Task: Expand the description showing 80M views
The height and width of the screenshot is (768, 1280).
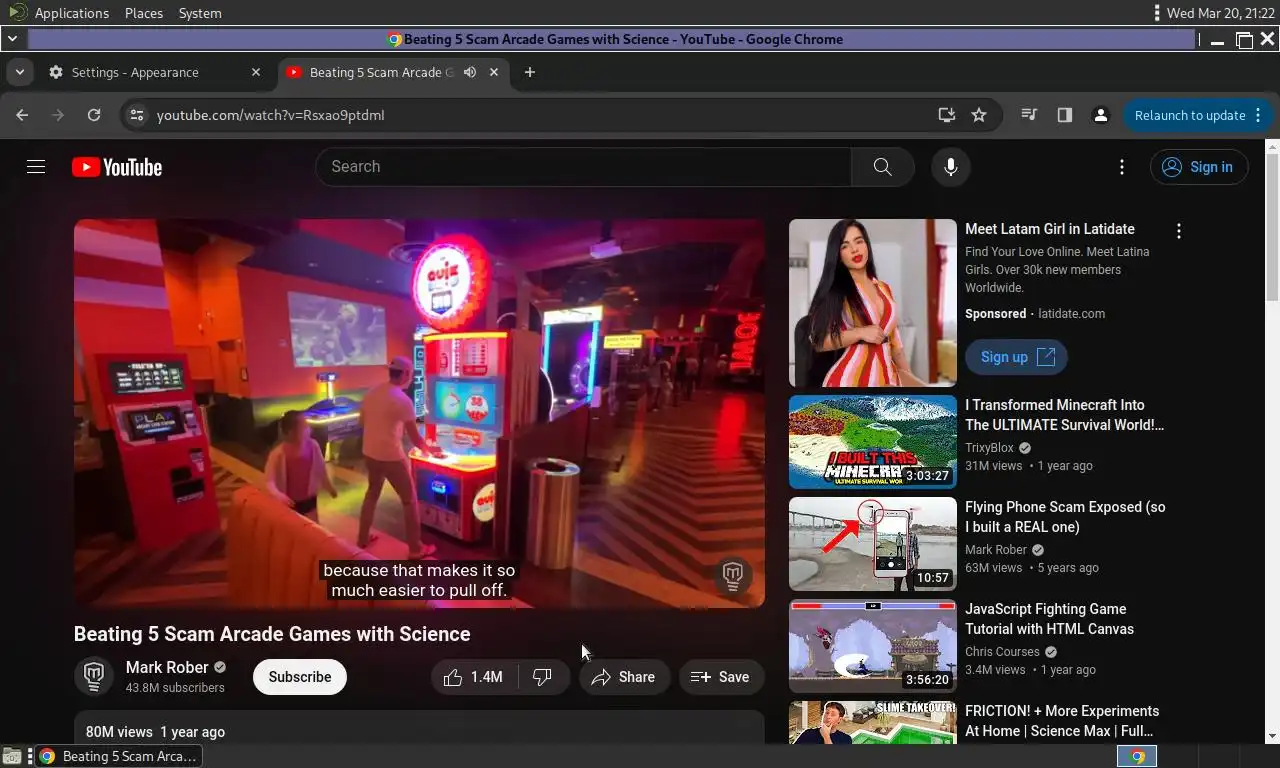Action: [419, 728]
